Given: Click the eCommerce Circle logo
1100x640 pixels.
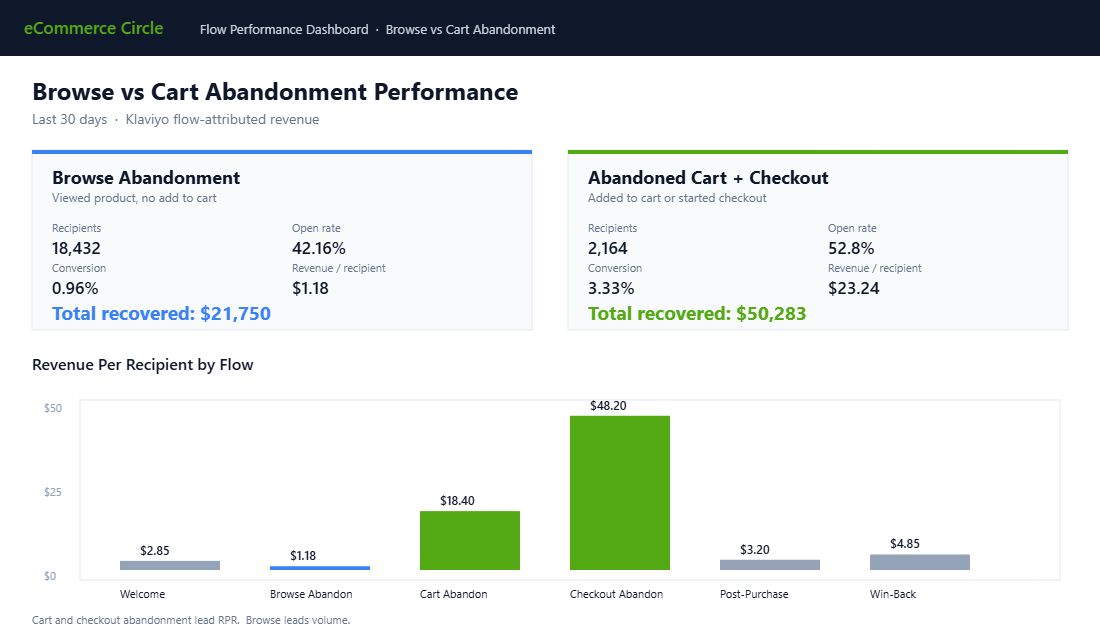Looking at the screenshot, I should click(x=93, y=28).
